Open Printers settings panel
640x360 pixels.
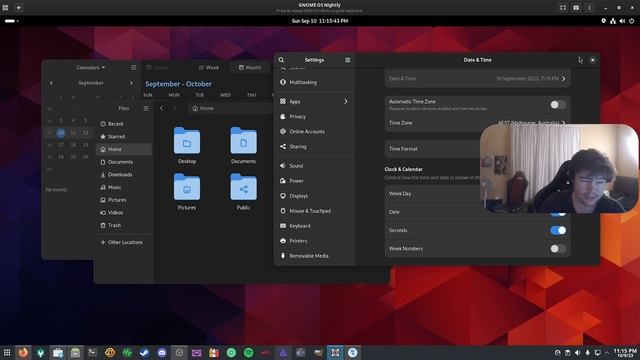click(314, 241)
